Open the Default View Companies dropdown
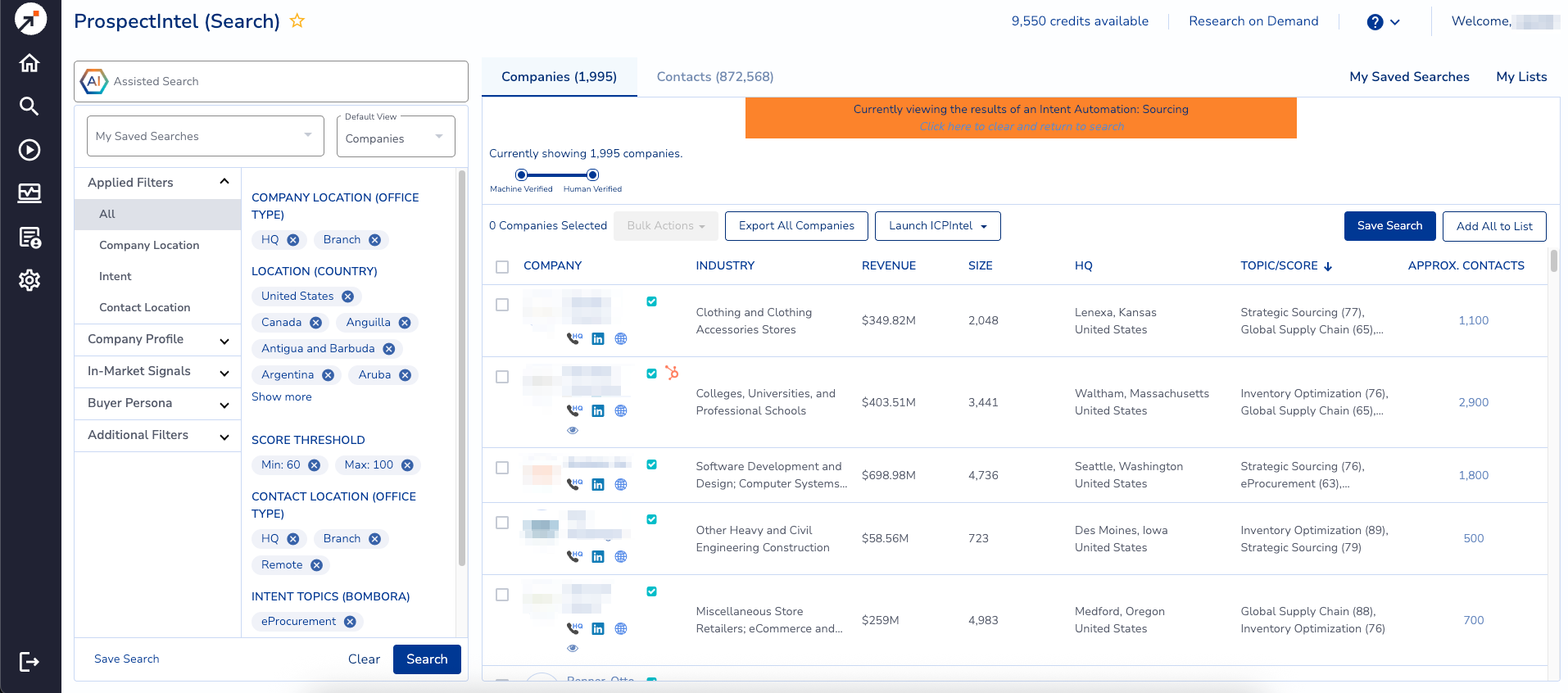The width and height of the screenshot is (1568, 693). [396, 136]
